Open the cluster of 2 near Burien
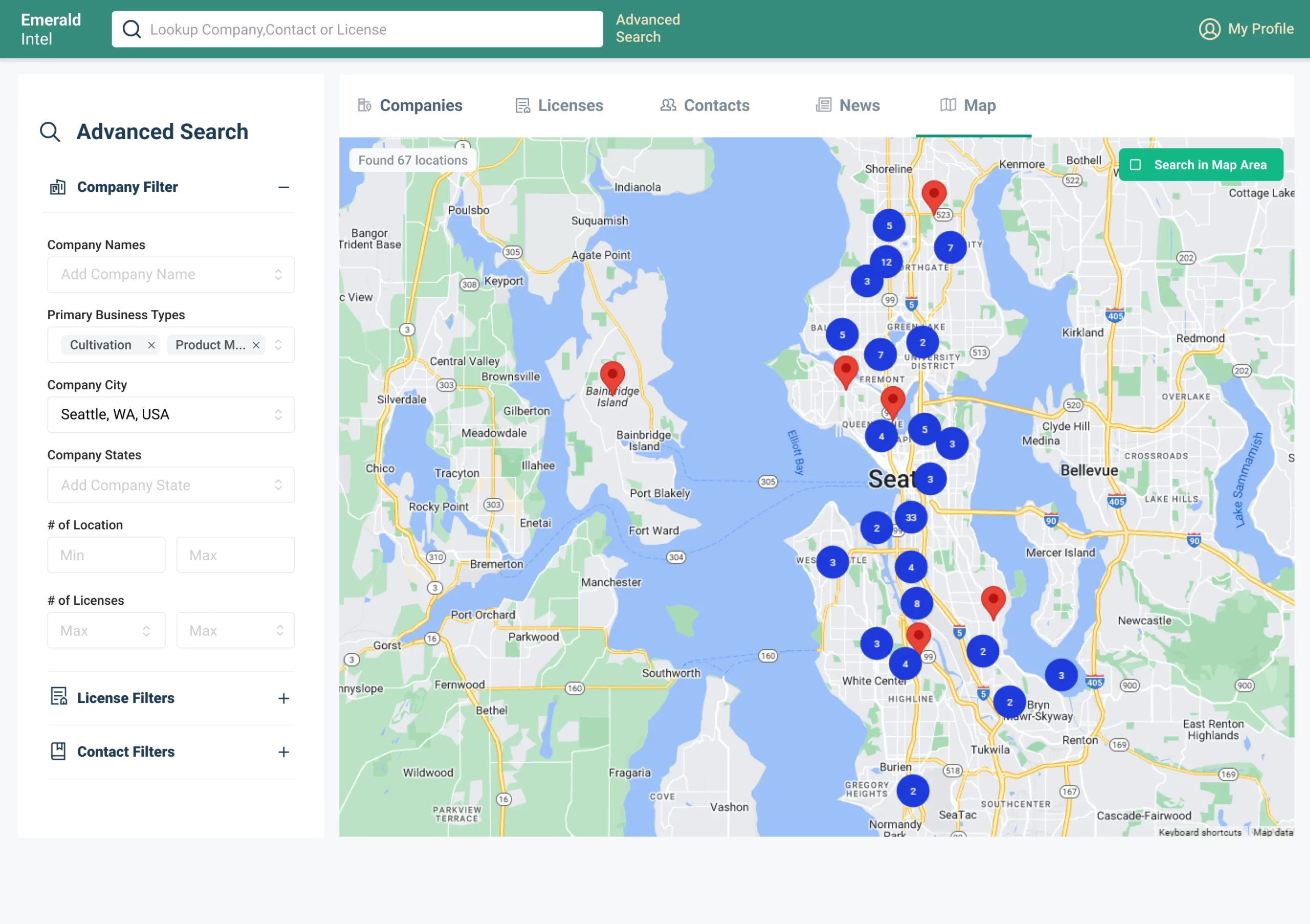 coord(912,791)
